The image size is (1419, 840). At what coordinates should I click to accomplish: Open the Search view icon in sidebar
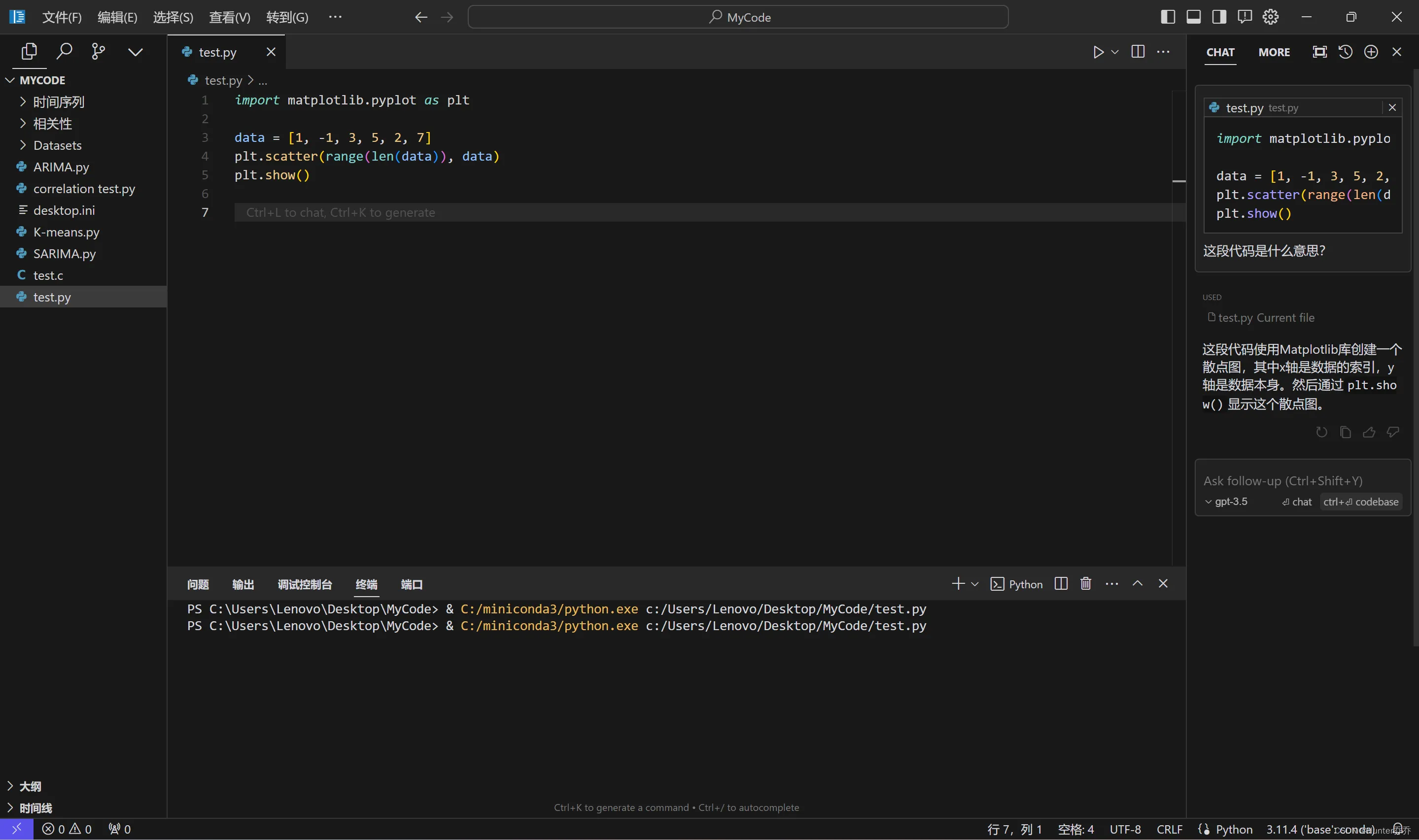64,52
